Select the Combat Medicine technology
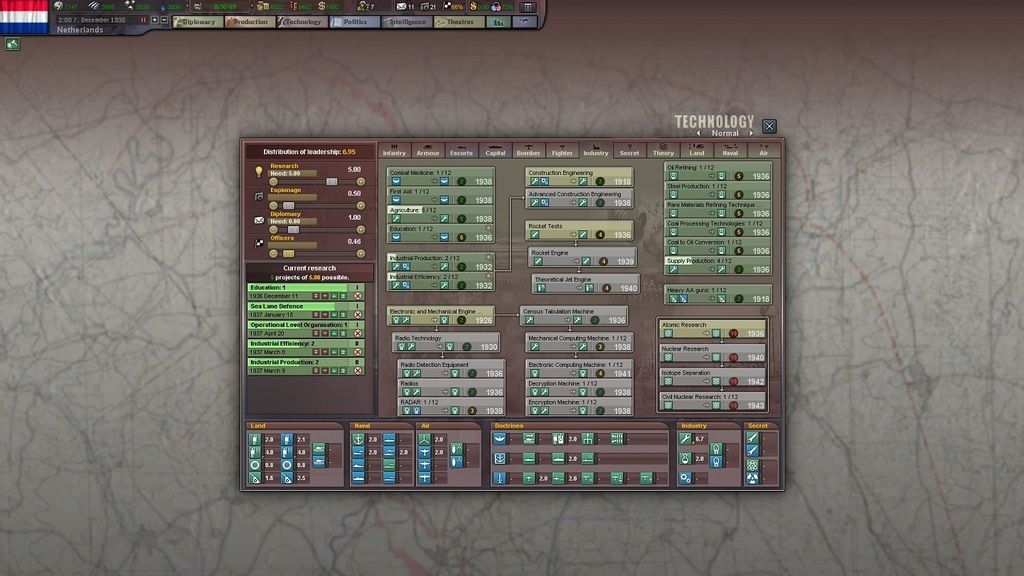1024x576 pixels. tap(440, 177)
